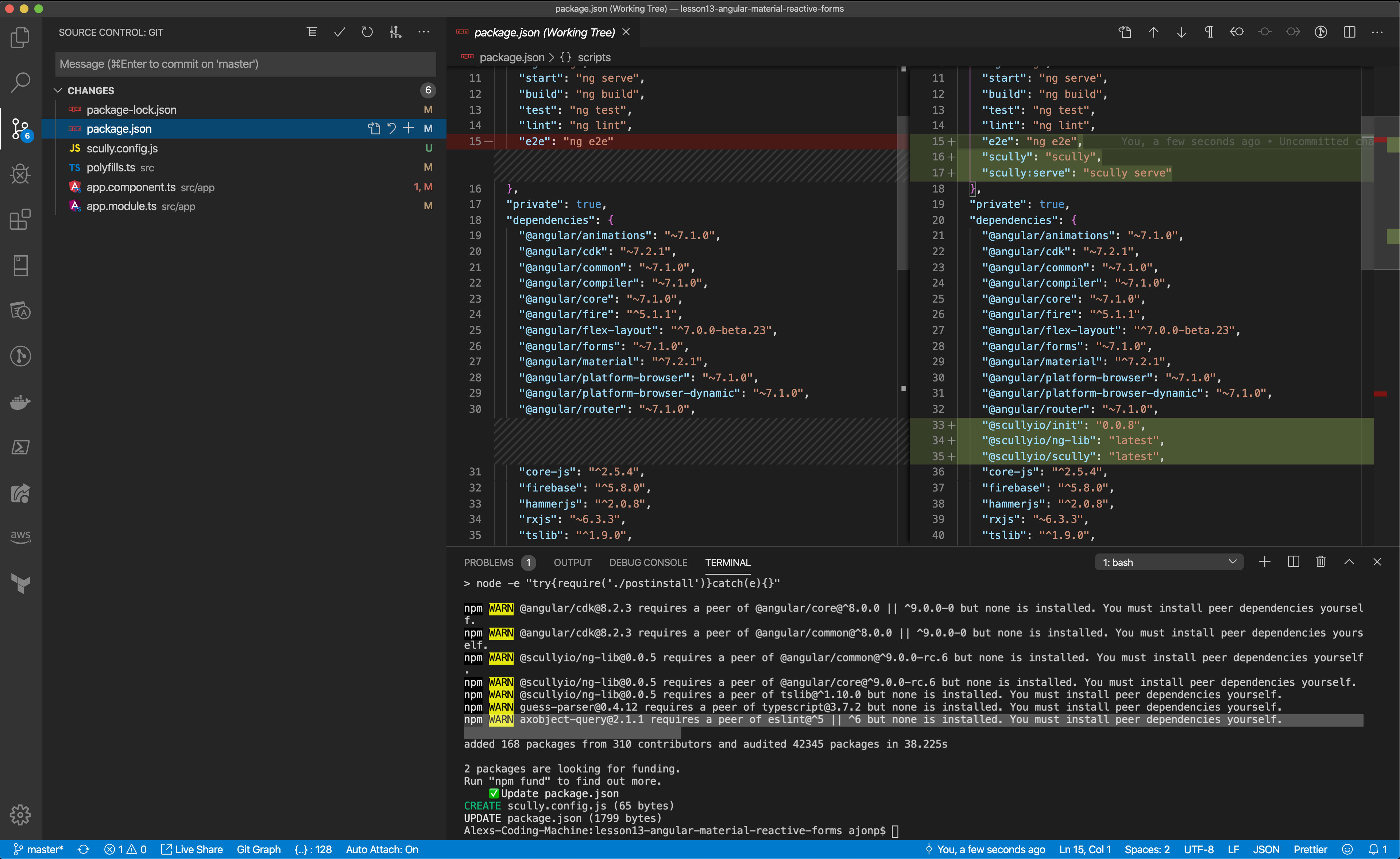Viewport: 1400px width, 859px height.
Task: Open the file from diff editor toolbar
Action: [1125, 32]
